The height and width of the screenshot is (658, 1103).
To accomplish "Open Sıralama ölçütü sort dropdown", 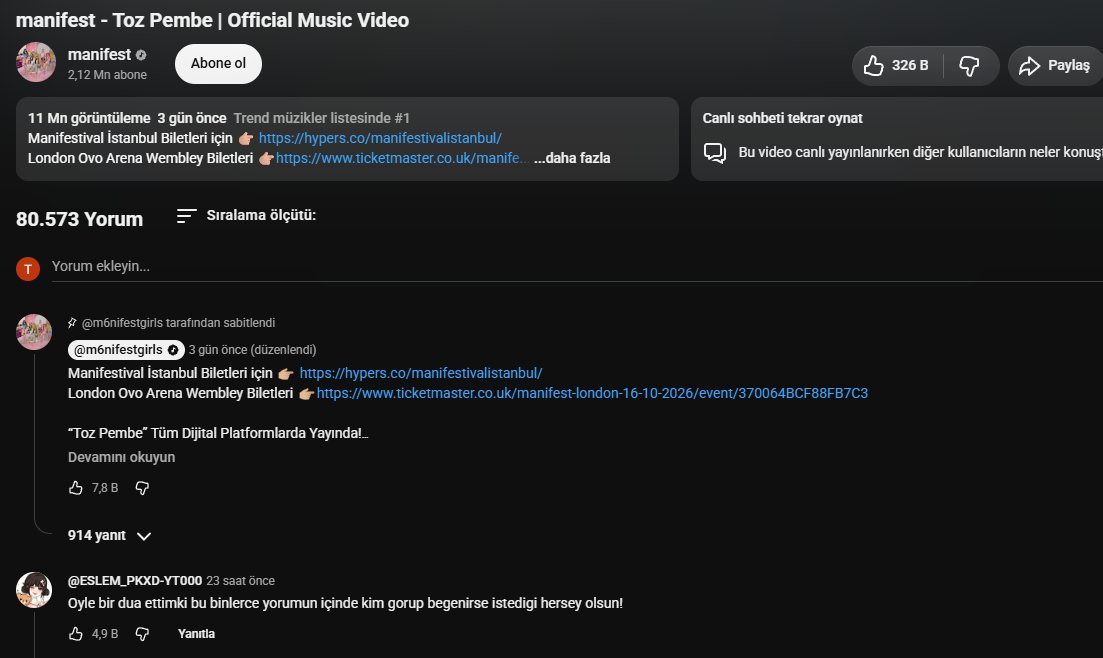I will click(246, 215).
